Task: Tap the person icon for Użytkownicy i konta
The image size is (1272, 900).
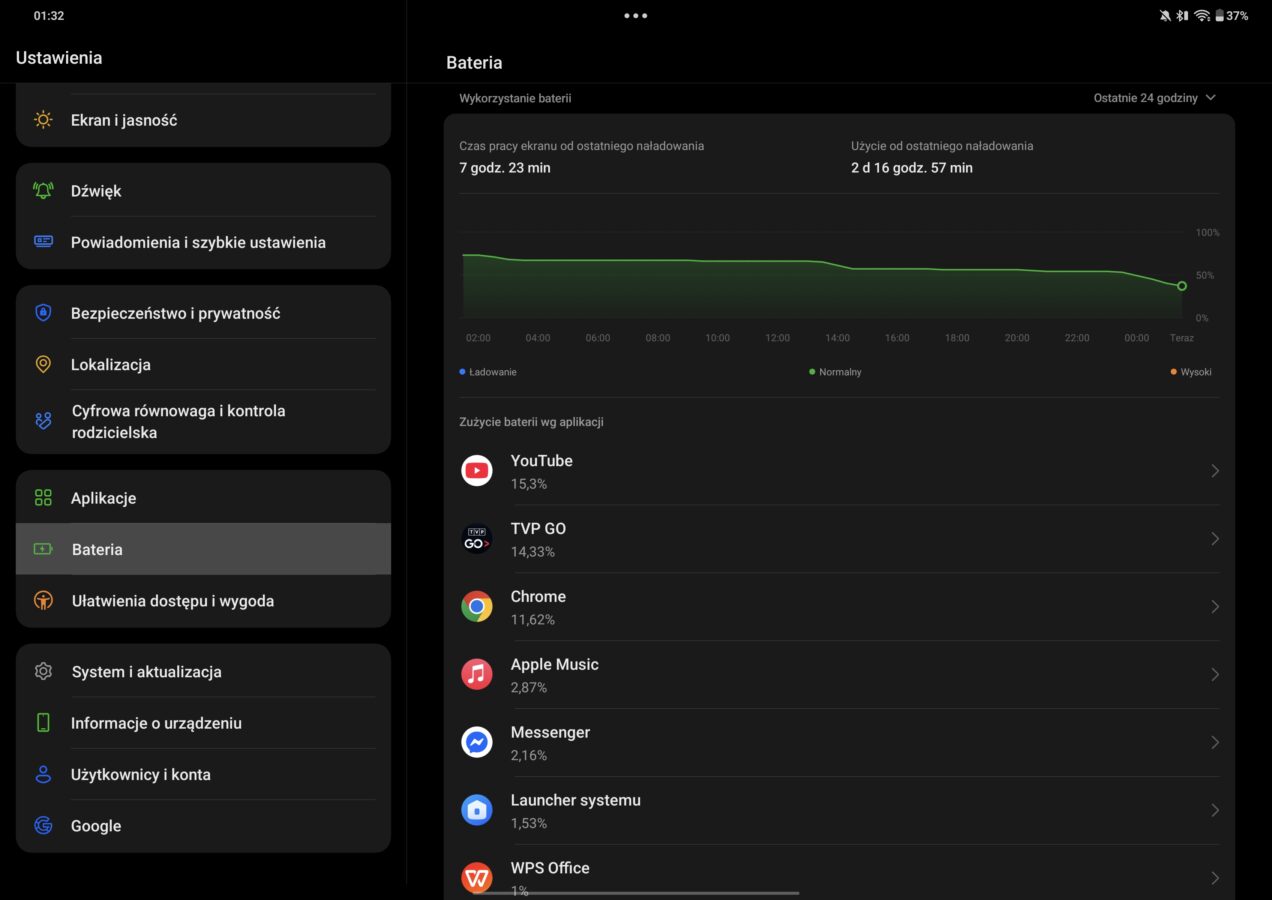Action: (43, 774)
